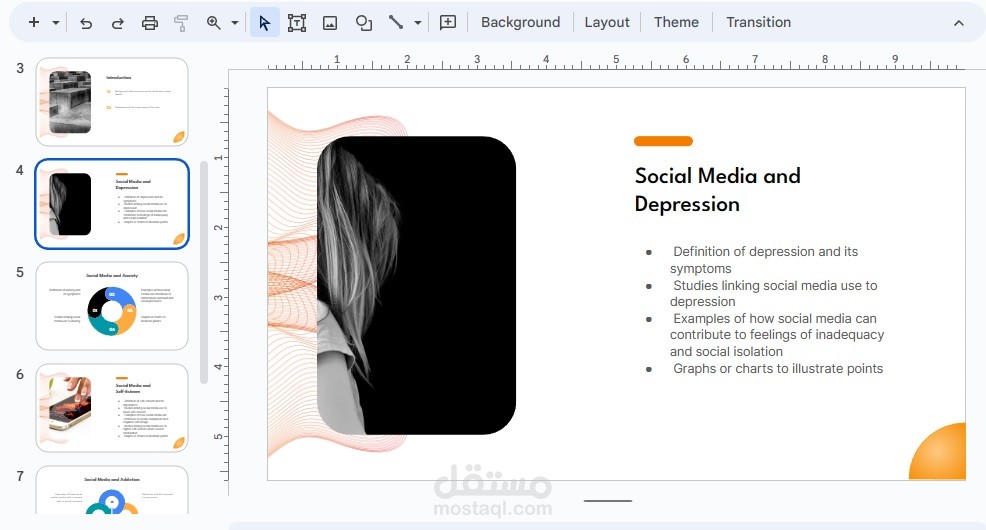Image resolution: width=986 pixels, height=530 pixels.
Task: Click the horizontal ruler above the slide
Action: 616,62
